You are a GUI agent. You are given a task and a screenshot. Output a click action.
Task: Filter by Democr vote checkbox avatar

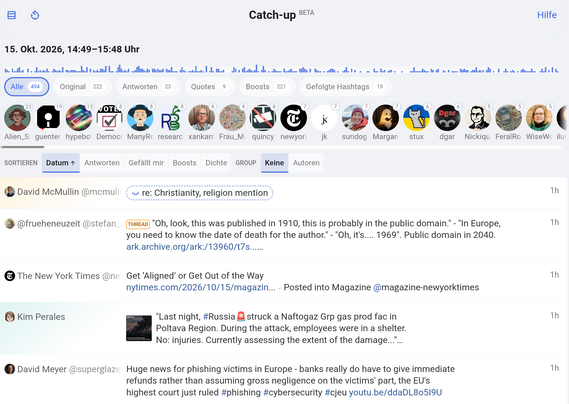pos(109,118)
